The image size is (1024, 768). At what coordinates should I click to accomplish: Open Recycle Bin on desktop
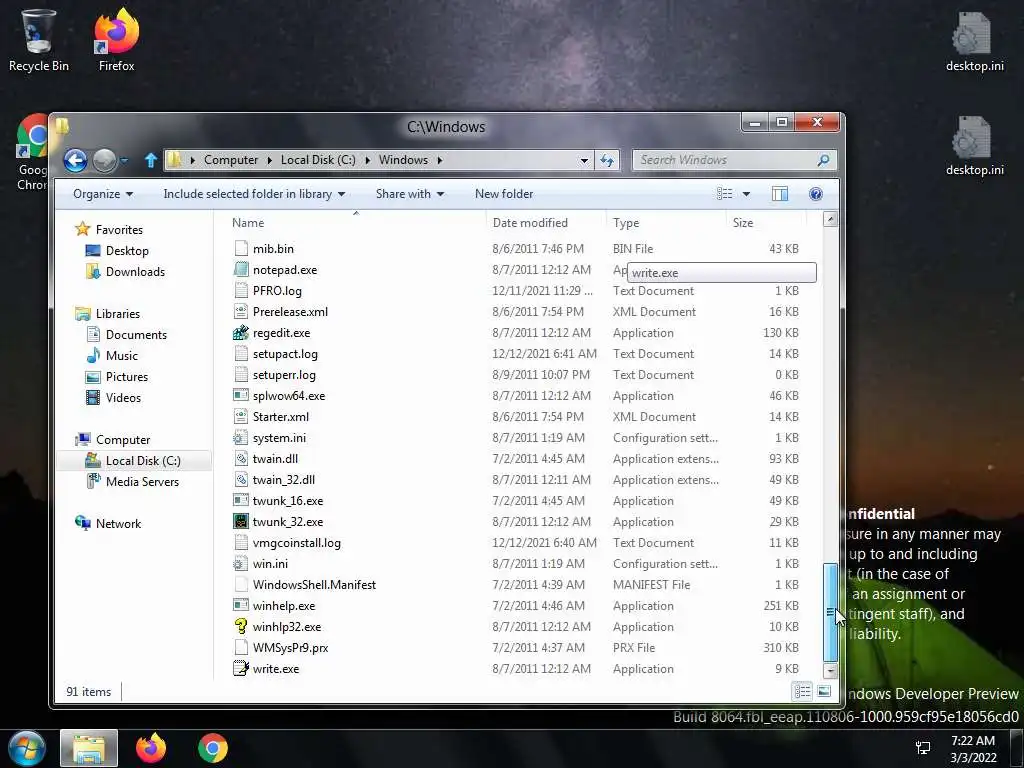tap(39, 40)
